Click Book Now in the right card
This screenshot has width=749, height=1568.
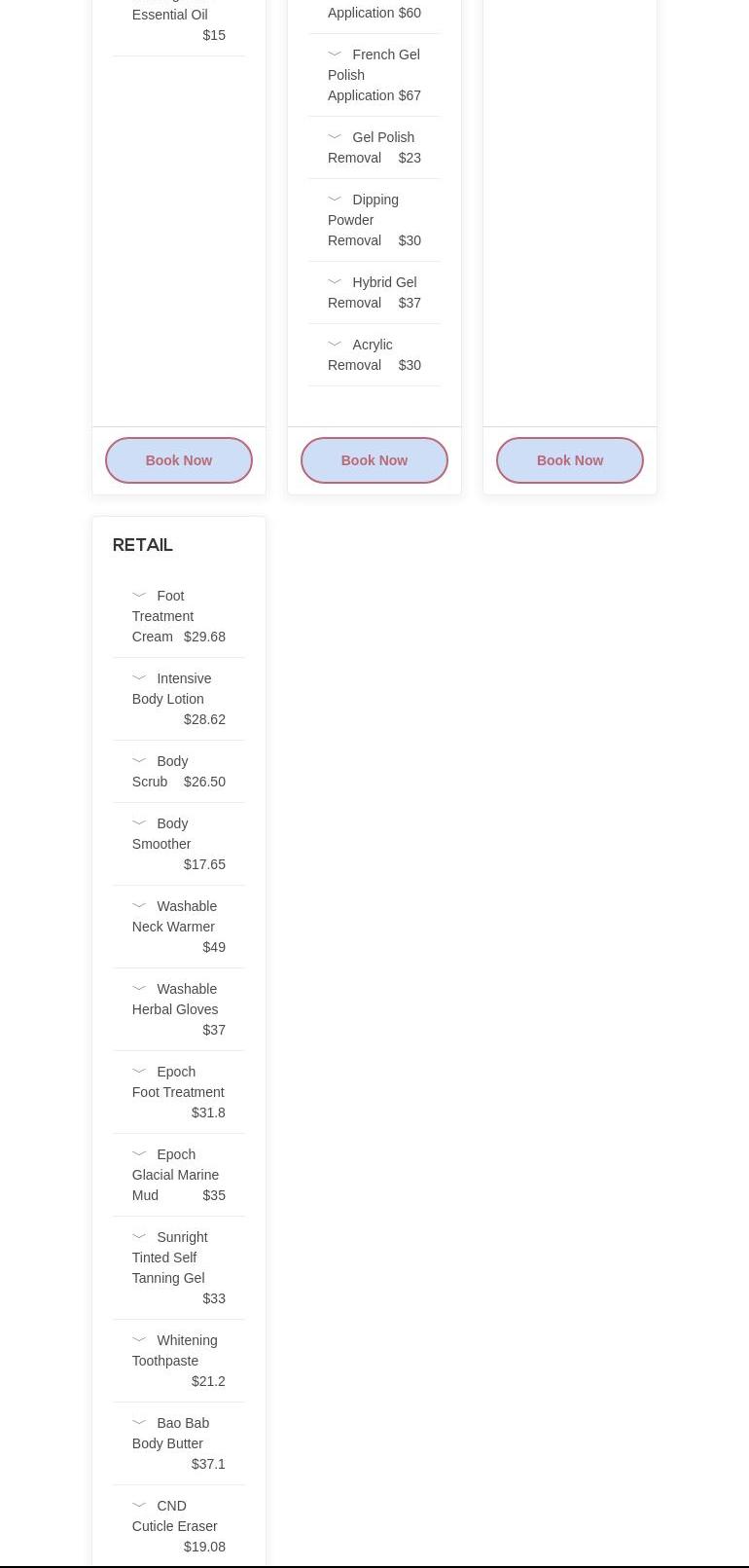point(570,460)
